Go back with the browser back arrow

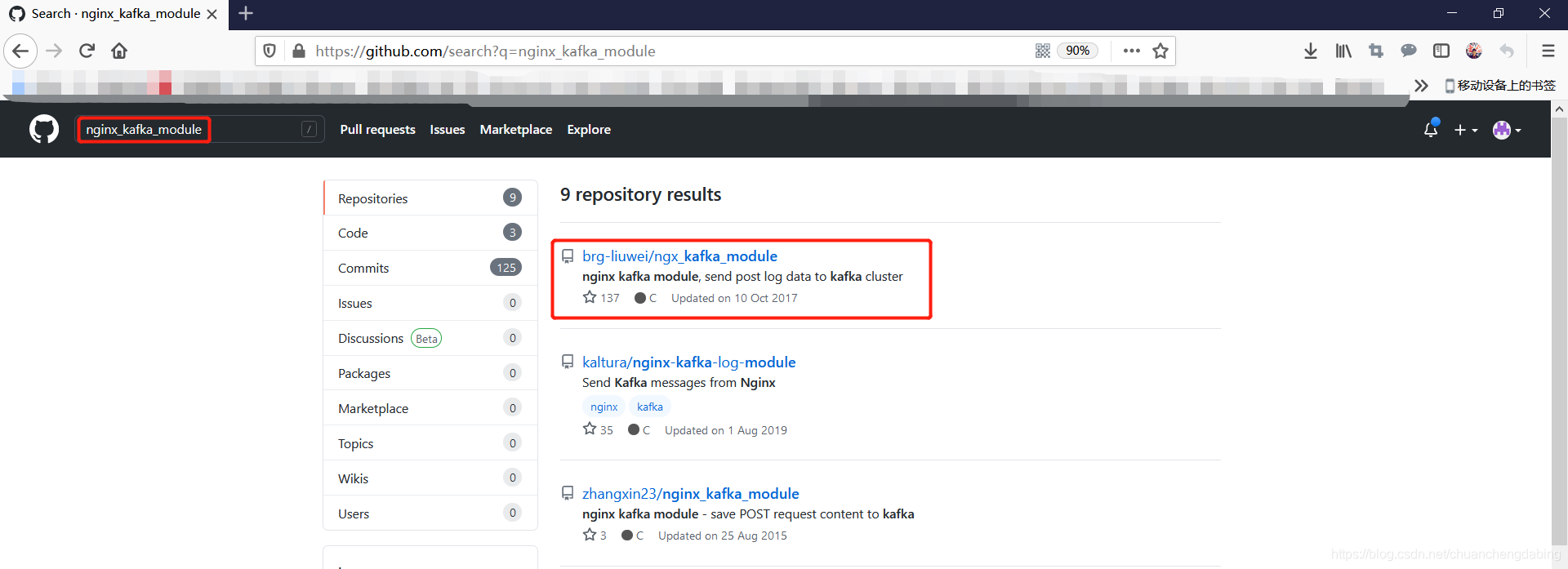(x=20, y=51)
